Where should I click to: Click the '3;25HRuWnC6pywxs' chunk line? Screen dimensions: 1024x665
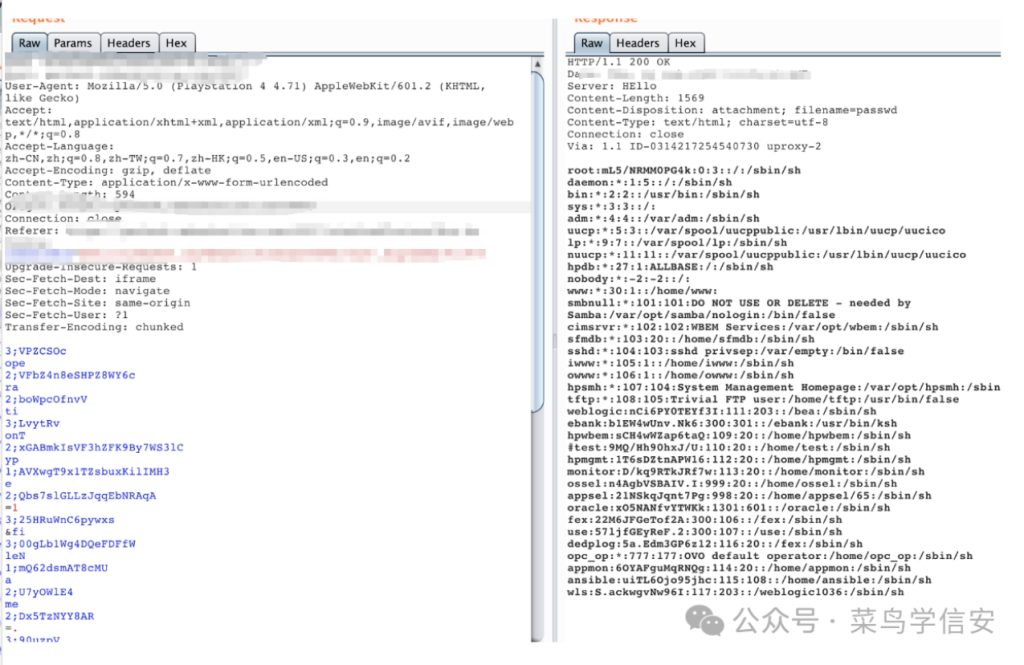pos(59,520)
